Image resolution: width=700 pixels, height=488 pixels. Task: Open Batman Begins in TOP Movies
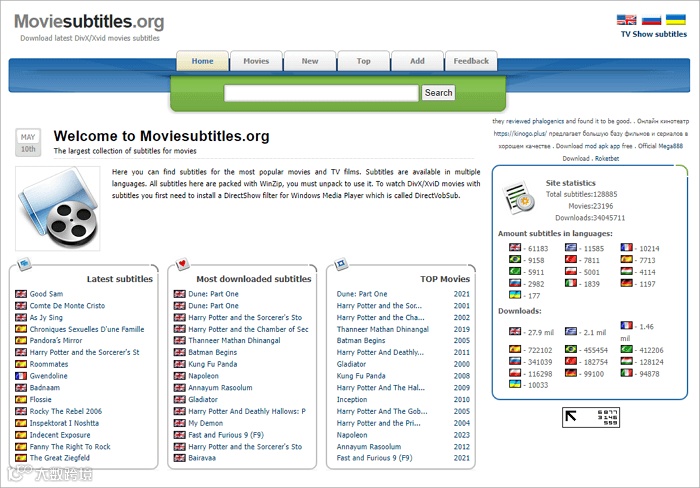click(x=361, y=341)
